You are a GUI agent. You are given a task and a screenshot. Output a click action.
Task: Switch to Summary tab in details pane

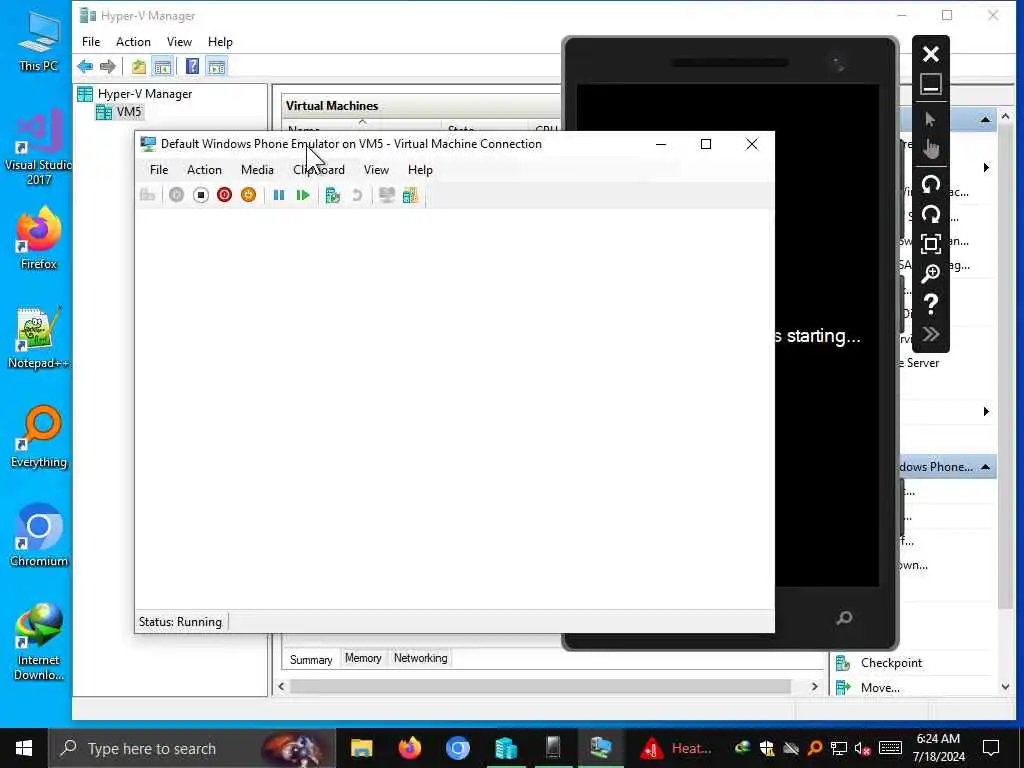pyautogui.click(x=311, y=660)
